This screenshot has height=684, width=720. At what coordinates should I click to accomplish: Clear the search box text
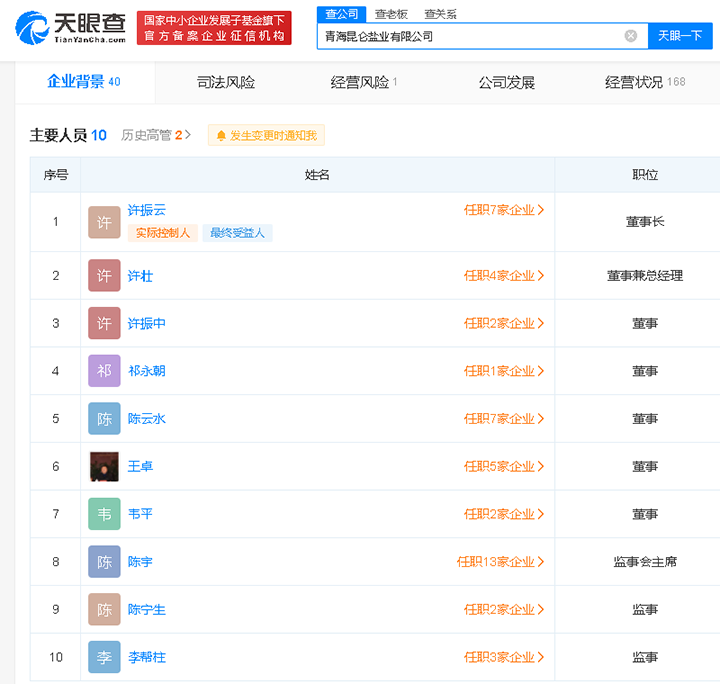630,36
